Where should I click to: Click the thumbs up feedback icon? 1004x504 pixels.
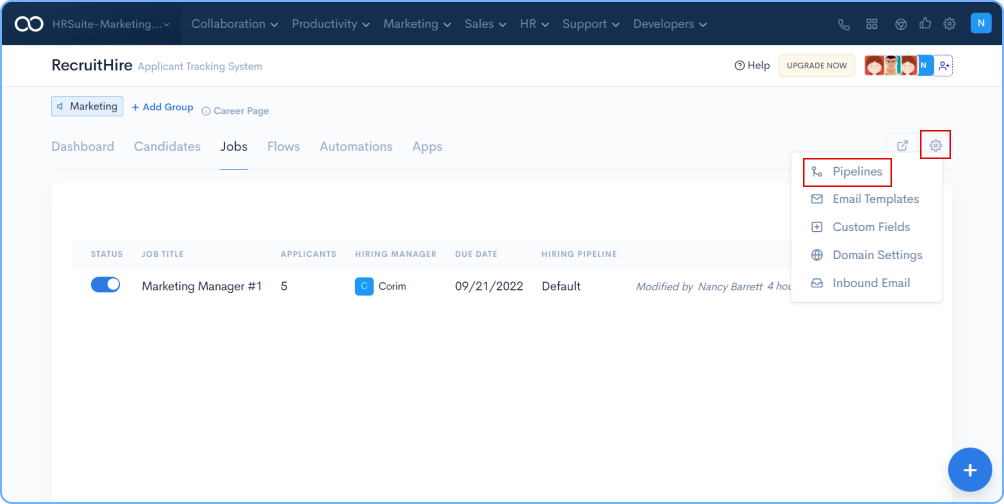[924, 24]
